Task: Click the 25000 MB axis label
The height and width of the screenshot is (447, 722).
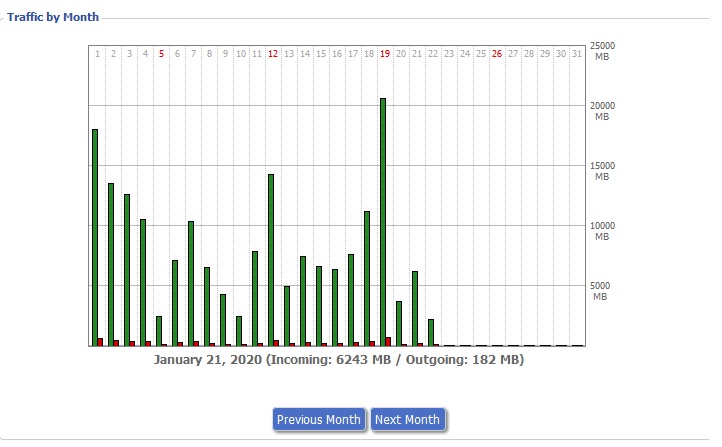Action: [x=602, y=51]
